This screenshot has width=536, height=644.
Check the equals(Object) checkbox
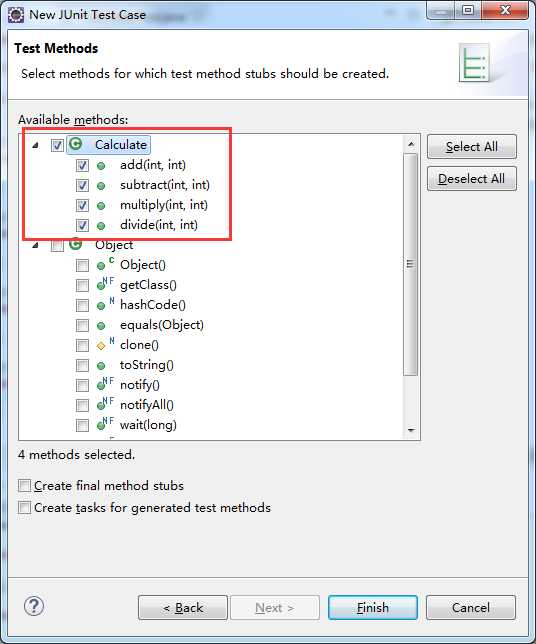(x=82, y=325)
